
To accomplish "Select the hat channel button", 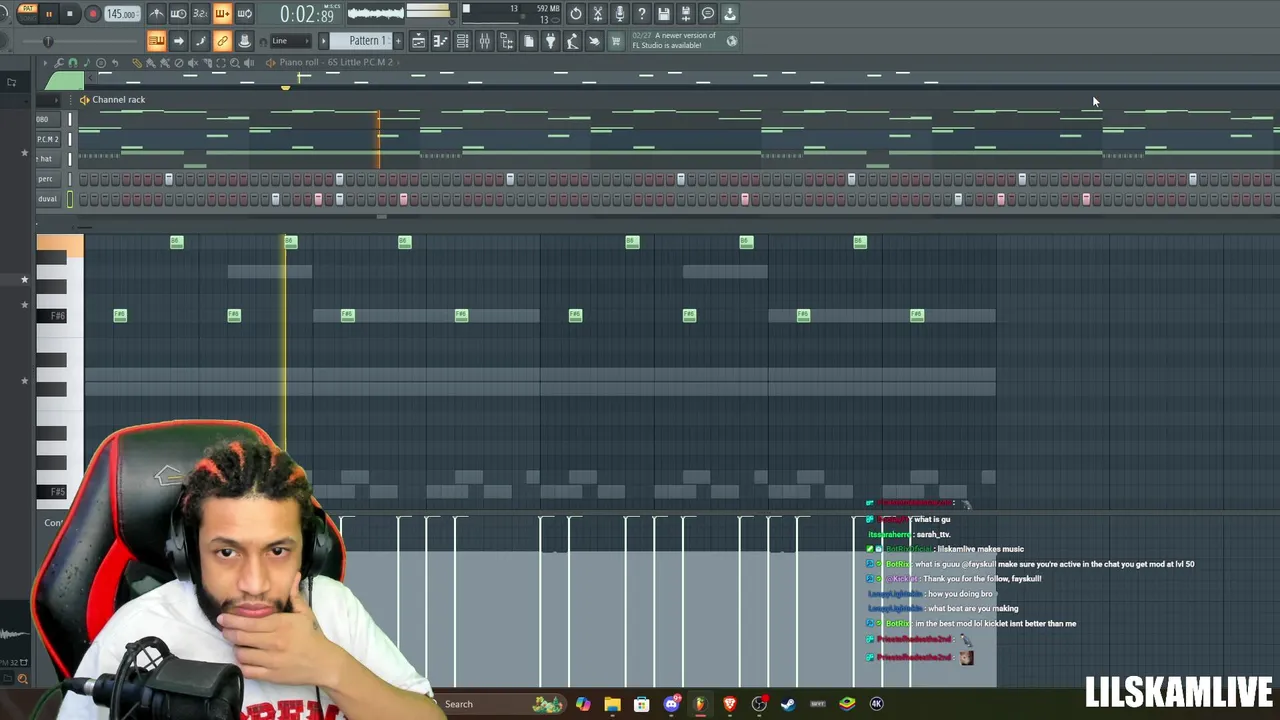I will tap(46, 159).
